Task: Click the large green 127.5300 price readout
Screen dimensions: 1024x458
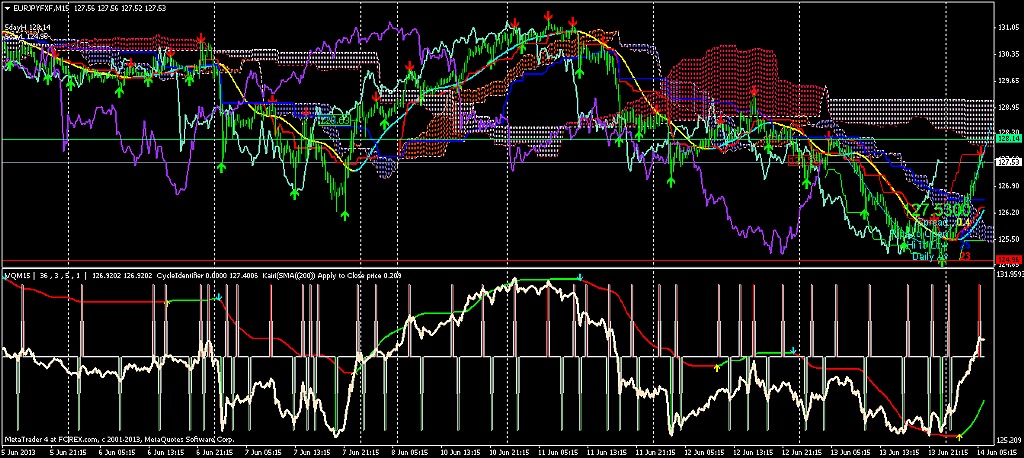Action: tap(940, 210)
